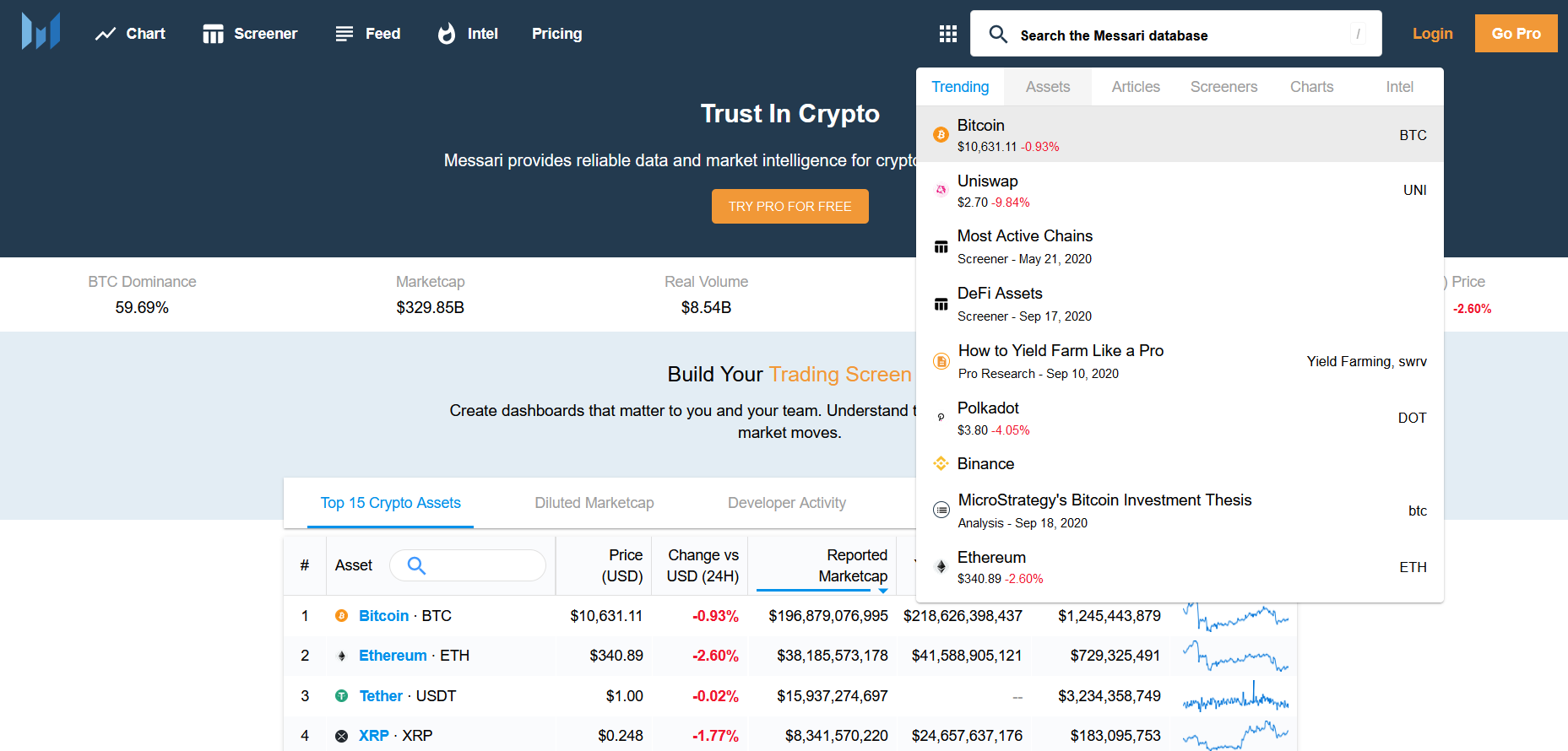Image resolution: width=1568 pixels, height=751 pixels.
Task: Select the Trending tab in search dropdown
Action: (x=960, y=87)
